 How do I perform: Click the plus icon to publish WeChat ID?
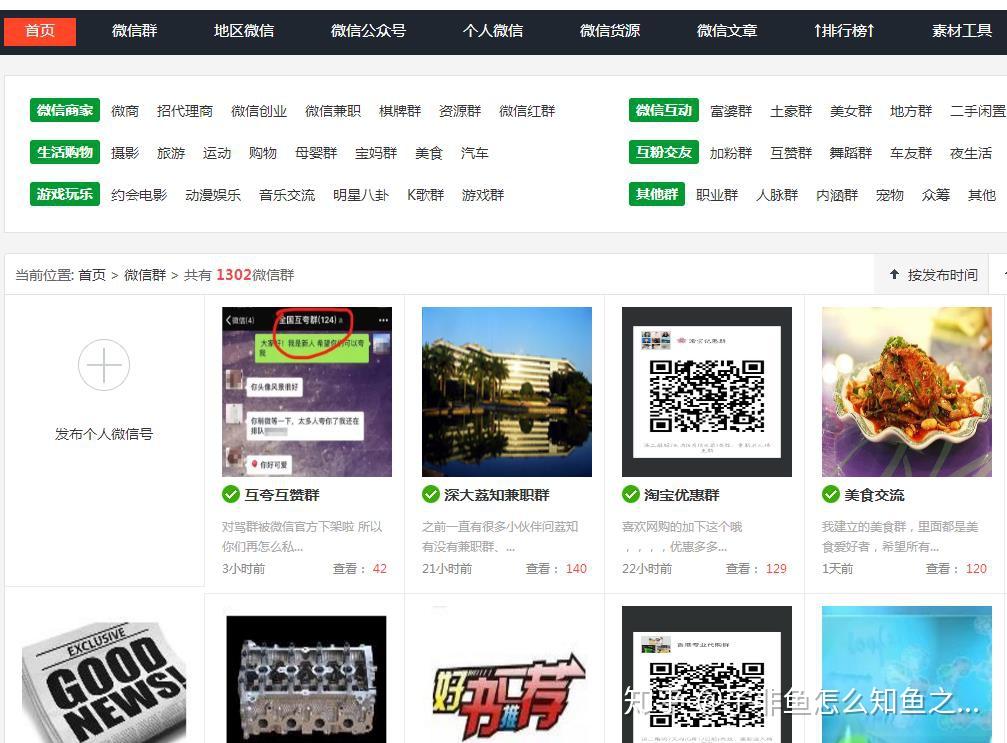(x=104, y=365)
